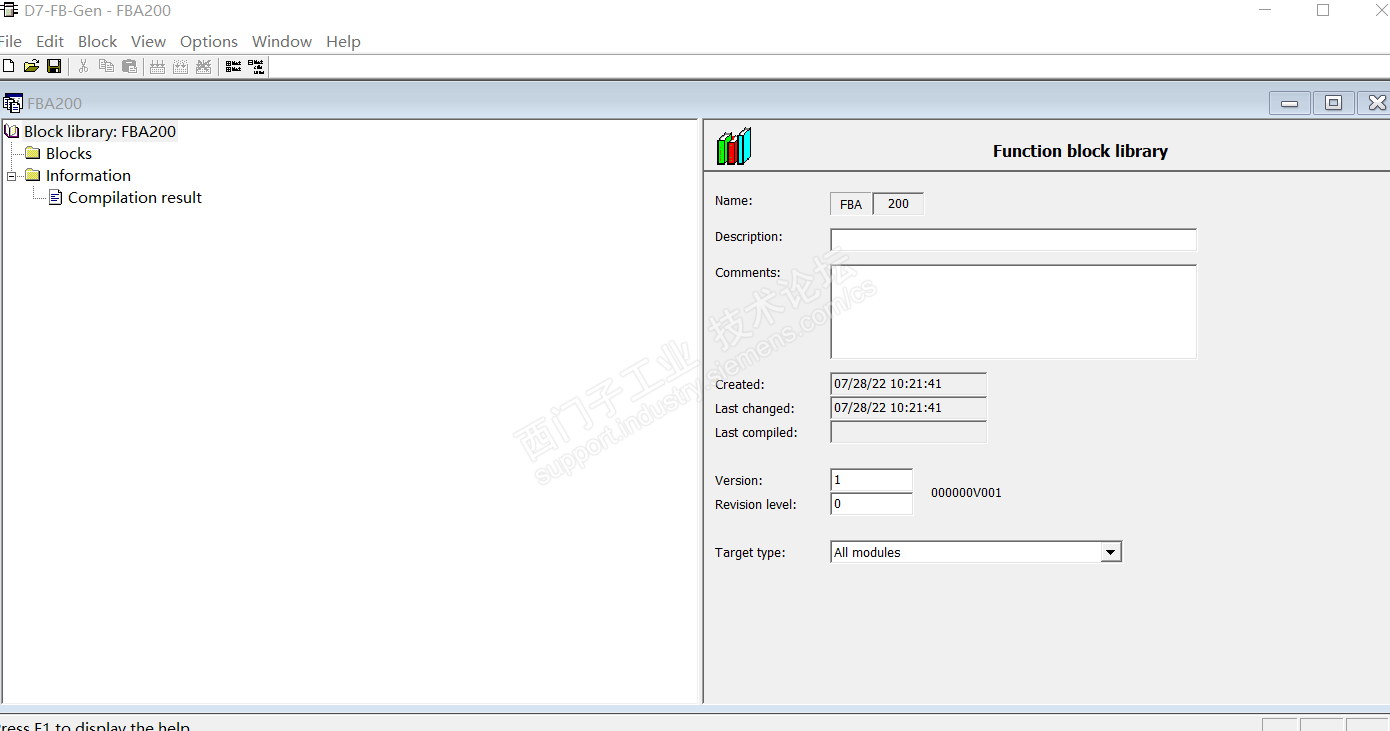Click the Blocks folder icon in tree
The width and height of the screenshot is (1390, 731).
(33, 153)
